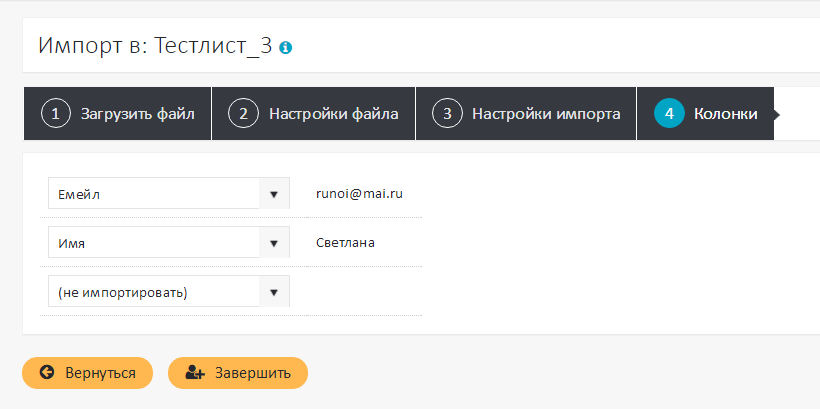The height and width of the screenshot is (409, 820).
Task: Open the Настройки импорта step
Action: [546, 113]
